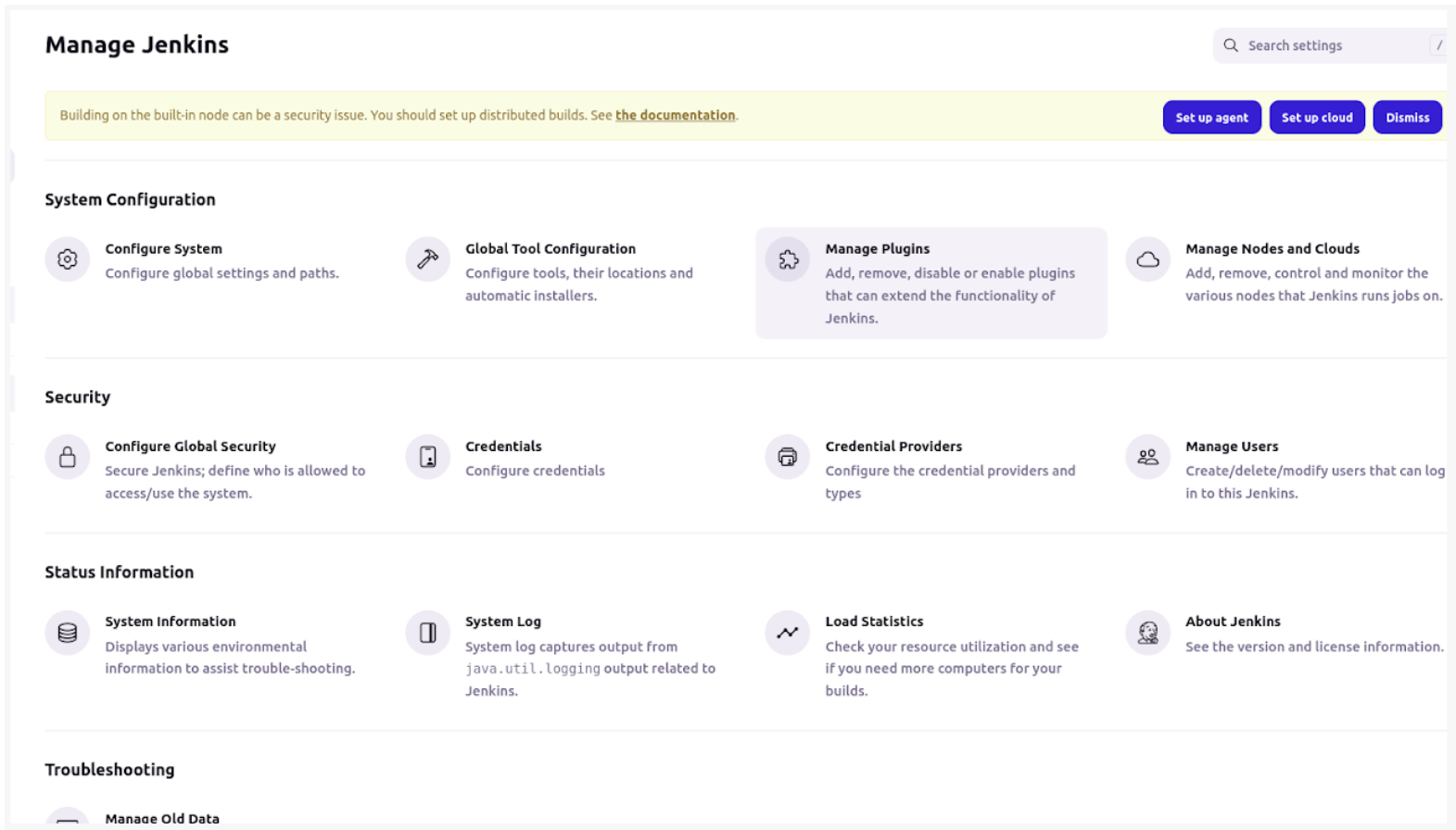Focus the Search settings input field
Image resolution: width=1456 pixels, height=830 pixels.
click(x=1330, y=45)
